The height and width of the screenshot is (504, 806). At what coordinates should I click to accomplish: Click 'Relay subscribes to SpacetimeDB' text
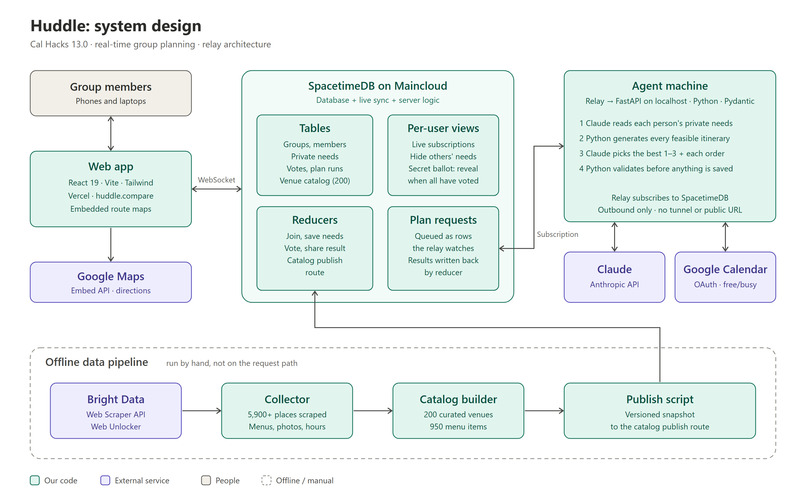[x=670, y=198]
